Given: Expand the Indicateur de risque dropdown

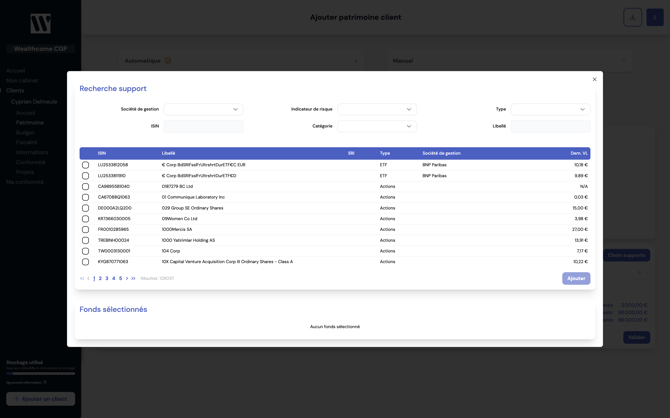Looking at the screenshot, I should pos(376,109).
